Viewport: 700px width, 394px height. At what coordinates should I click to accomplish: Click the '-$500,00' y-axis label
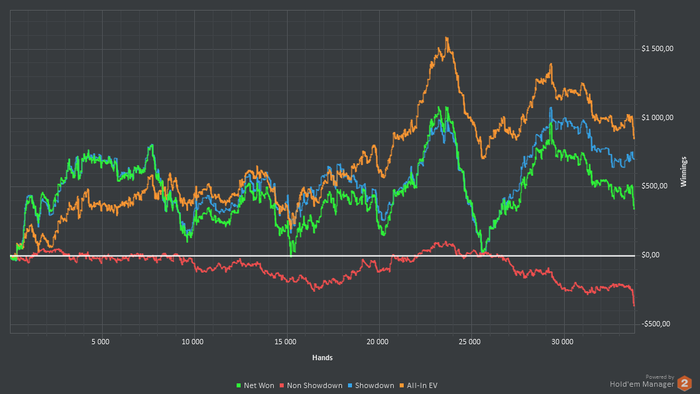pos(656,323)
